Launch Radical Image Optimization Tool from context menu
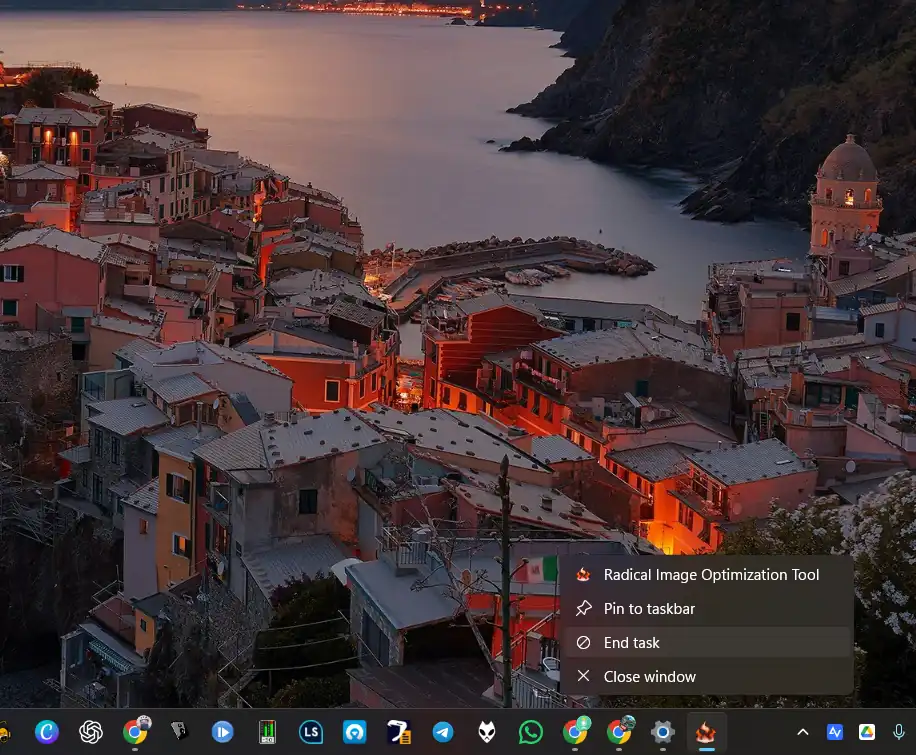Screen dimensions: 916x755 (710, 574)
